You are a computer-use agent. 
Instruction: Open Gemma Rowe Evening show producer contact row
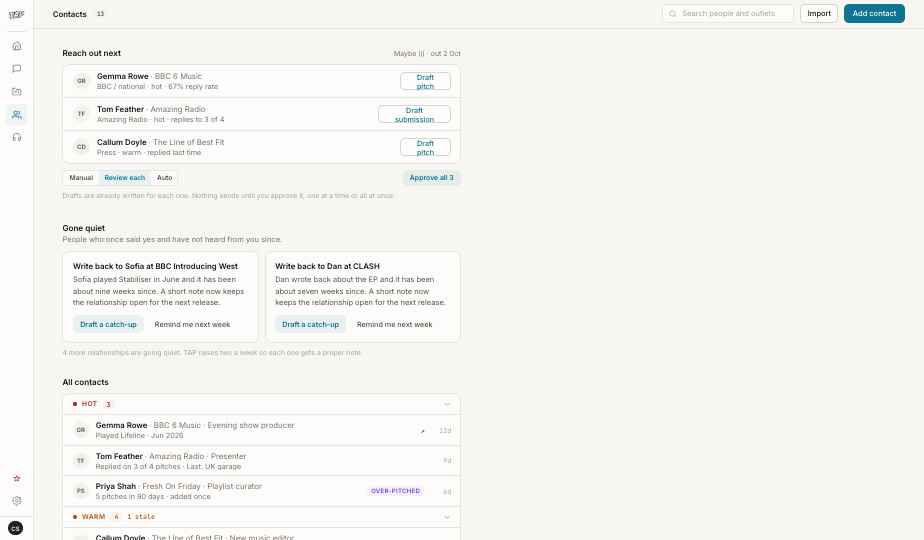[x=261, y=430]
